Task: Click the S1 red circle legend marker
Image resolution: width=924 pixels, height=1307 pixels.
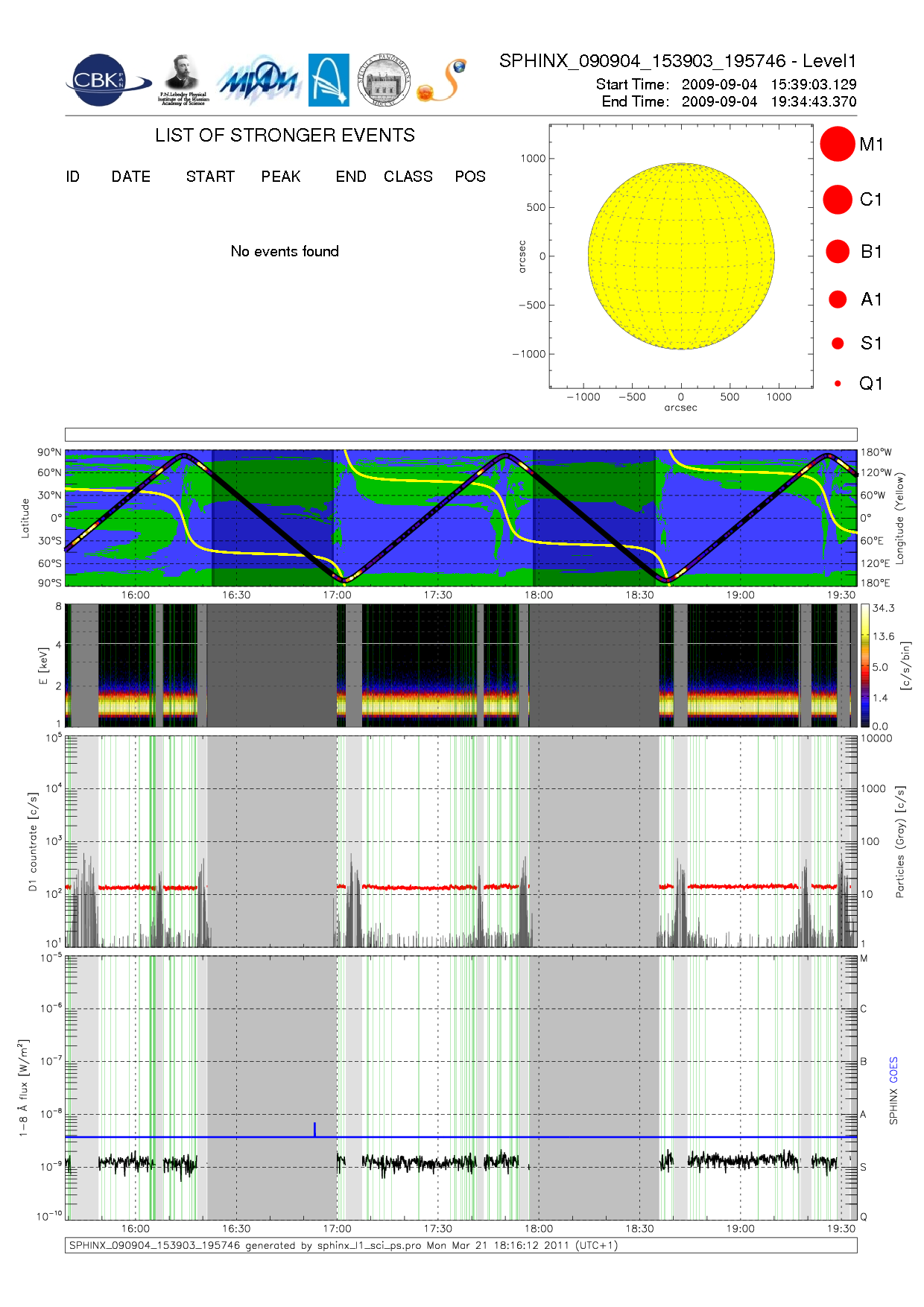Action: pyautogui.click(x=838, y=343)
